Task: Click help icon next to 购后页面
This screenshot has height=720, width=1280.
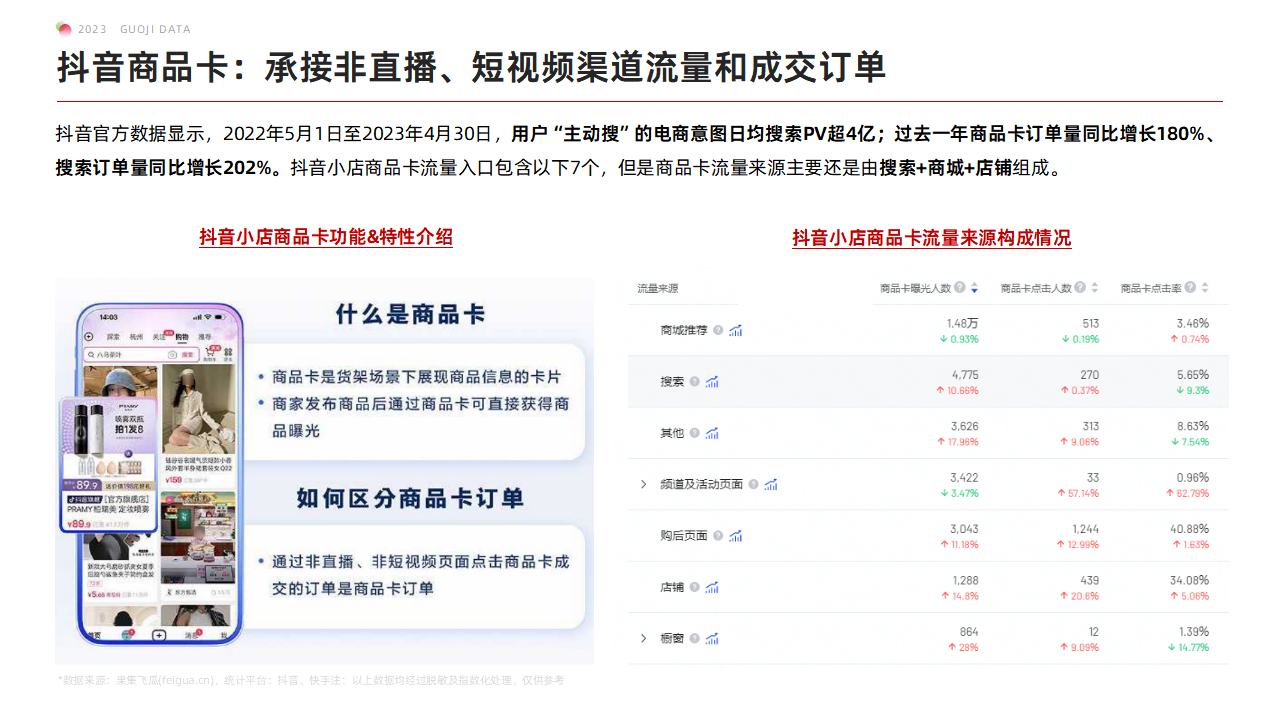Action: click(718, 536)
